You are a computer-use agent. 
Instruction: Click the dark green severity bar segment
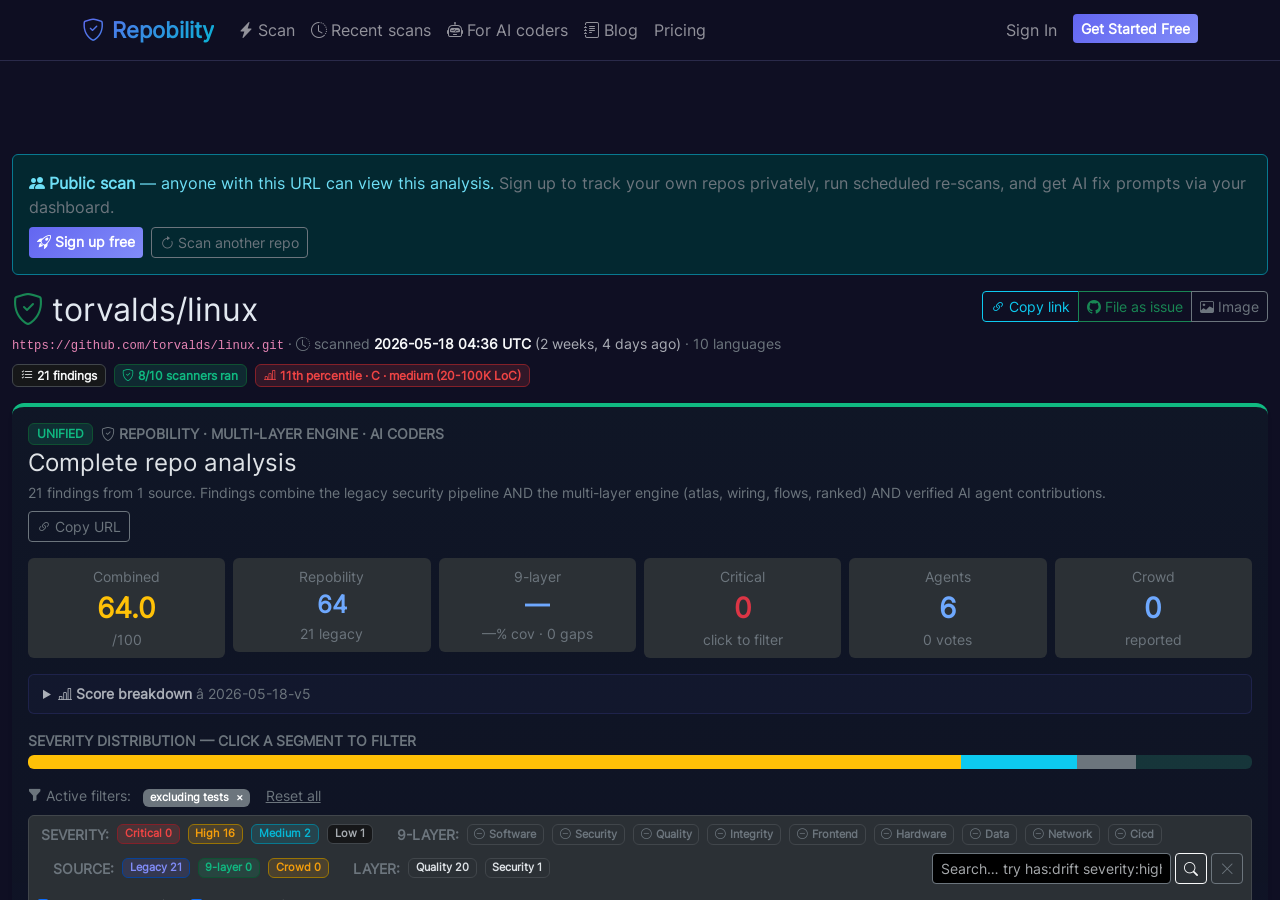(1194, 762)
